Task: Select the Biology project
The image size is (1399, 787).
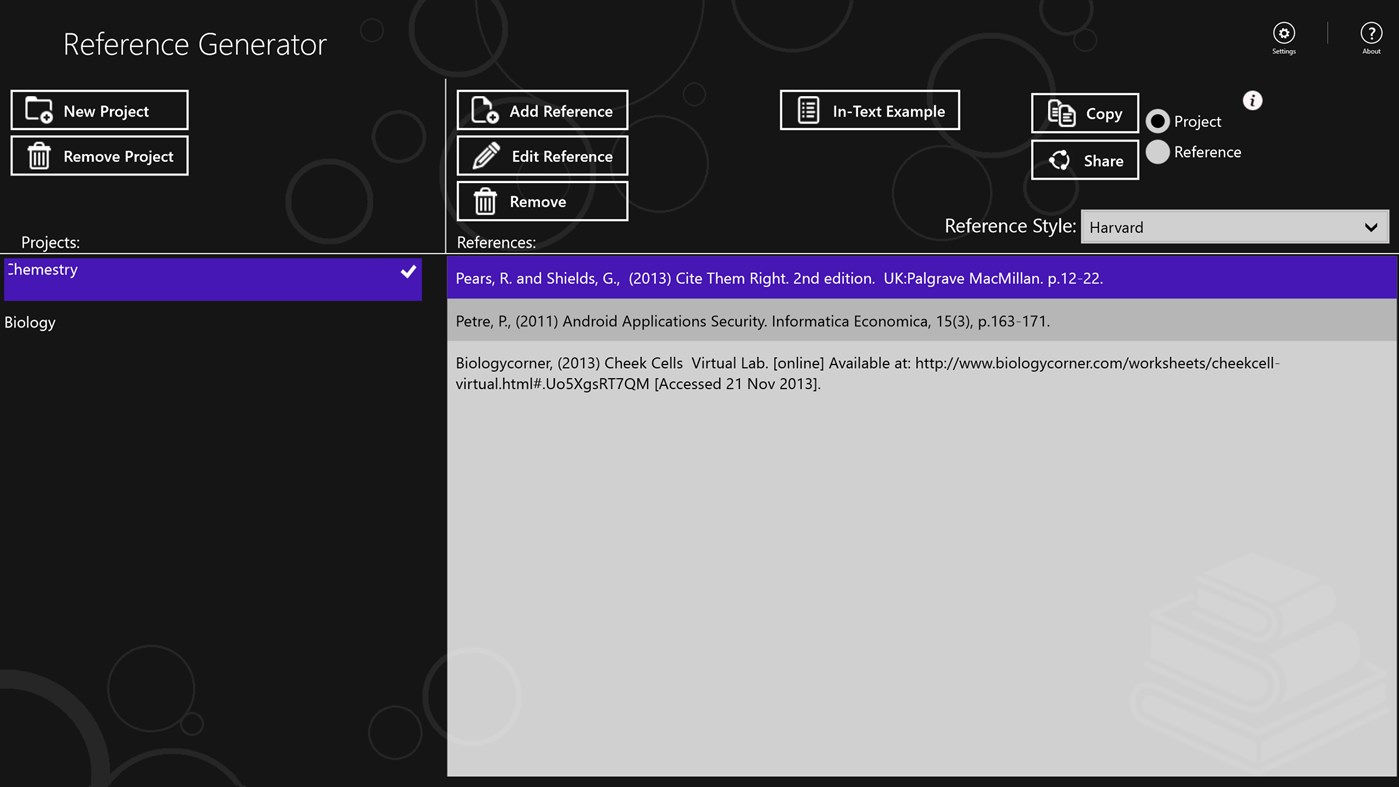Action: pyautogui.click(x=30, y=322)
